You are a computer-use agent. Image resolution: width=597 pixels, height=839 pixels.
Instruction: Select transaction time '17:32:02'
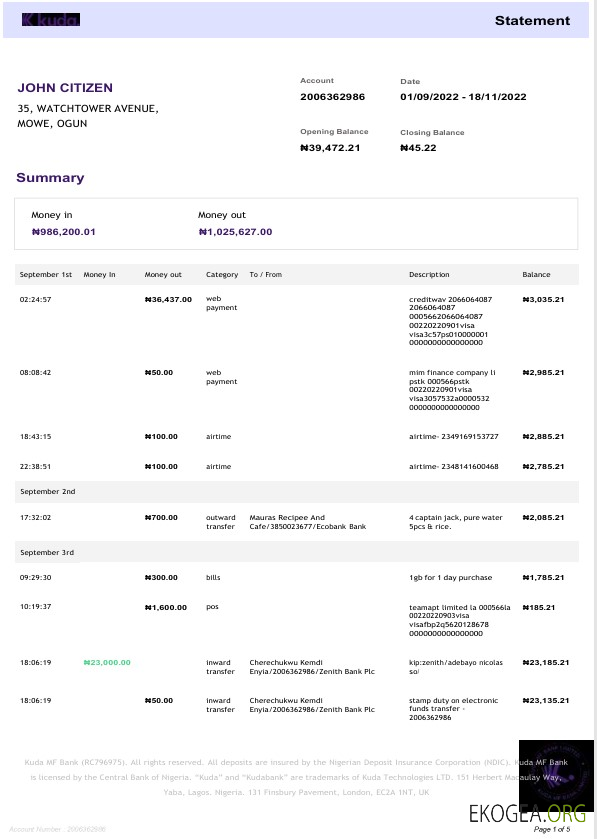(35, 517)
